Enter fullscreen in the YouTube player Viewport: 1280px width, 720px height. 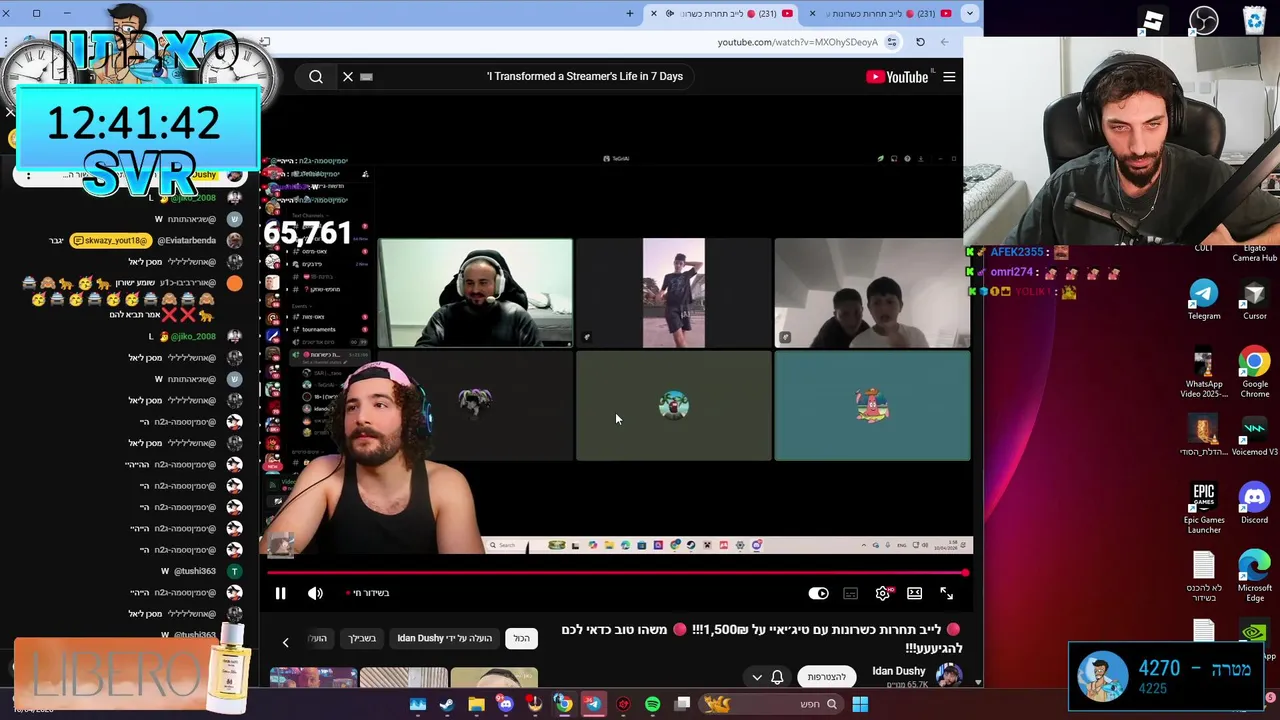point(946,594)
